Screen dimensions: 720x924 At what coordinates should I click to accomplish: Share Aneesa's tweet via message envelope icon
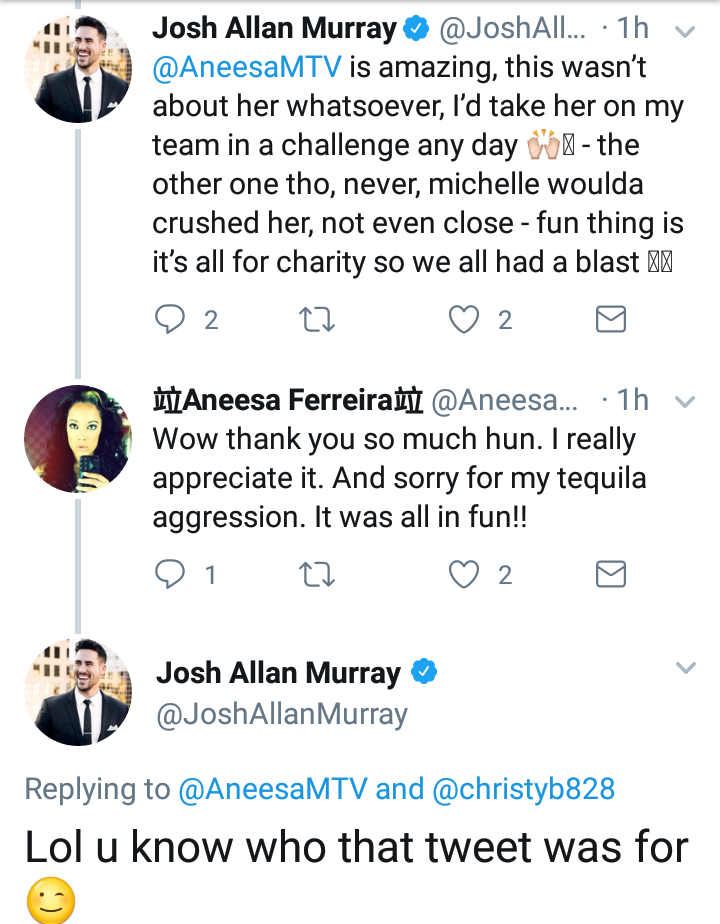tap(610, 574)
